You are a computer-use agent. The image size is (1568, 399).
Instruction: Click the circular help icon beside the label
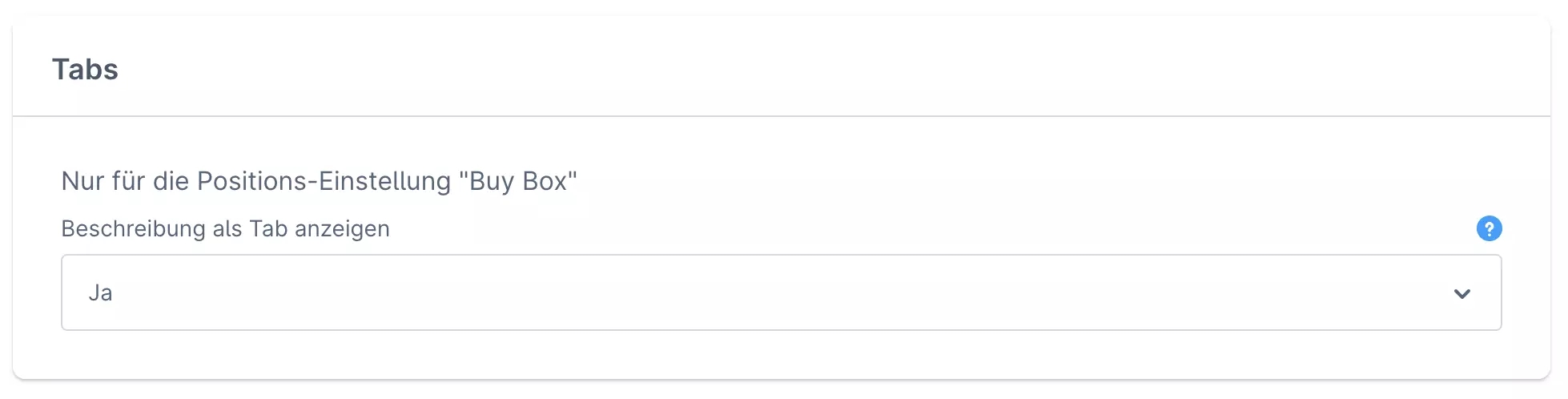pyautogui.click(x=1489, y=228)
